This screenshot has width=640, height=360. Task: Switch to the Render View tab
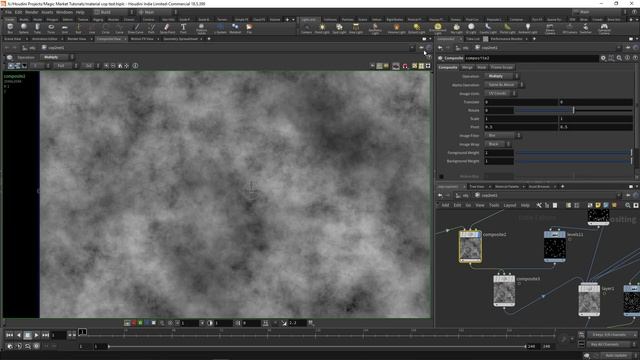pyautogui.click(x=77, y=39)
